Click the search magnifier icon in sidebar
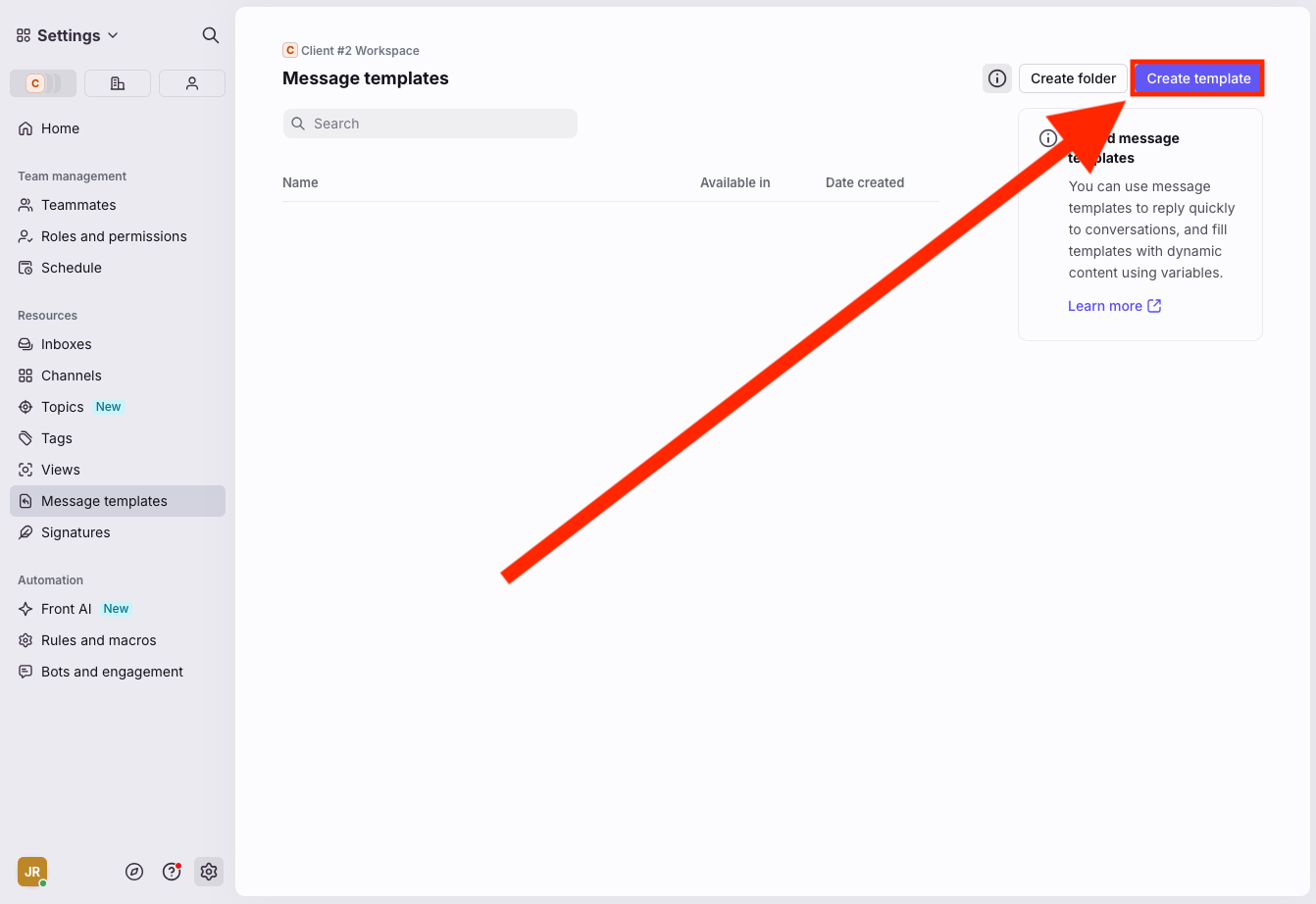The width and height of the screenshot is (1316, 904). (x=210, y=35)
